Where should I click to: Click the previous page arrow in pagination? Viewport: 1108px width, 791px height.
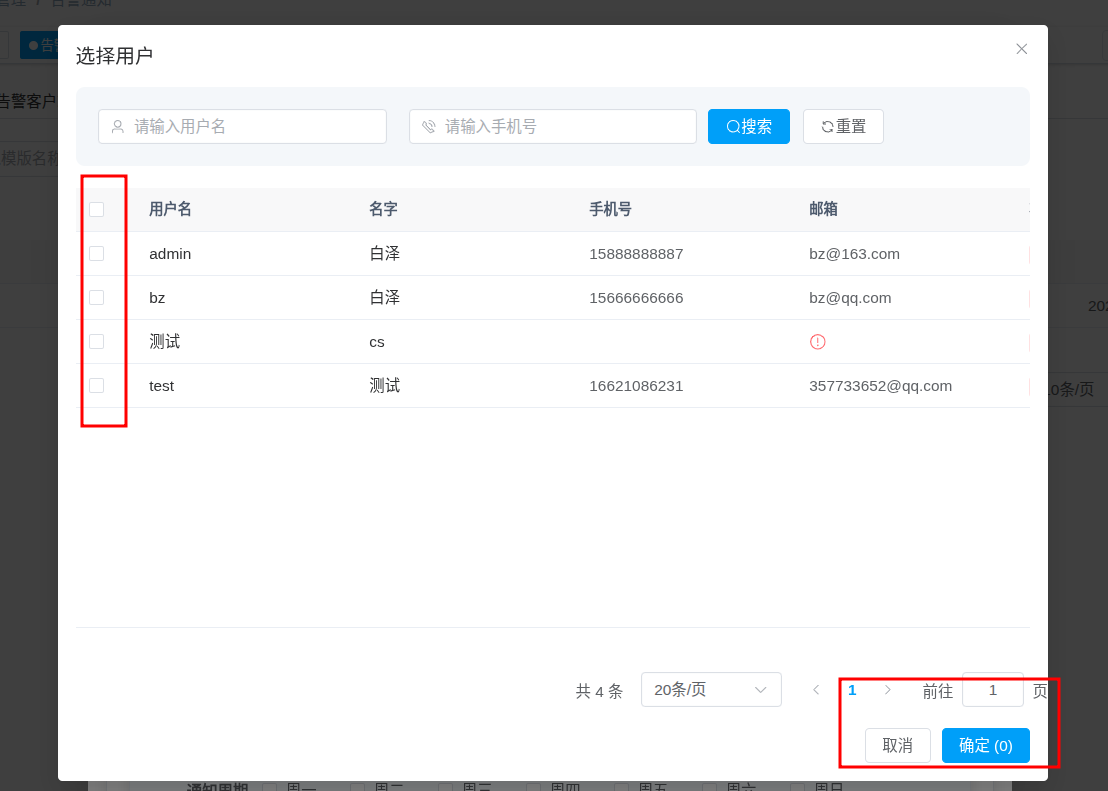pyautogui.click(x=816, y=690)
